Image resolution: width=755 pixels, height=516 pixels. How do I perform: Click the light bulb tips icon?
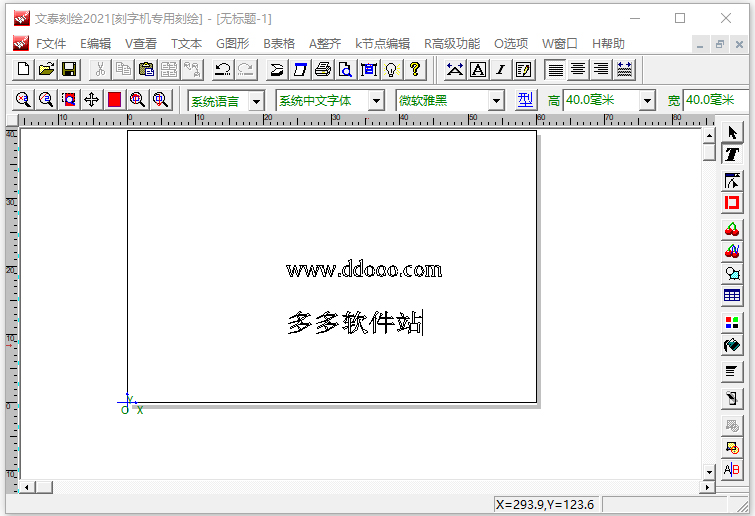(x=392, y=69)
